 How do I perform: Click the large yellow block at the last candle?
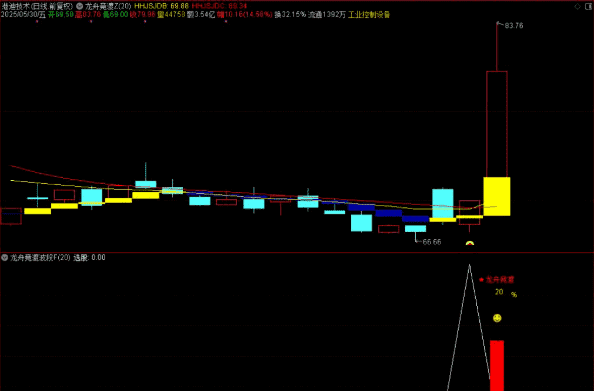click(x=497, y=196)
